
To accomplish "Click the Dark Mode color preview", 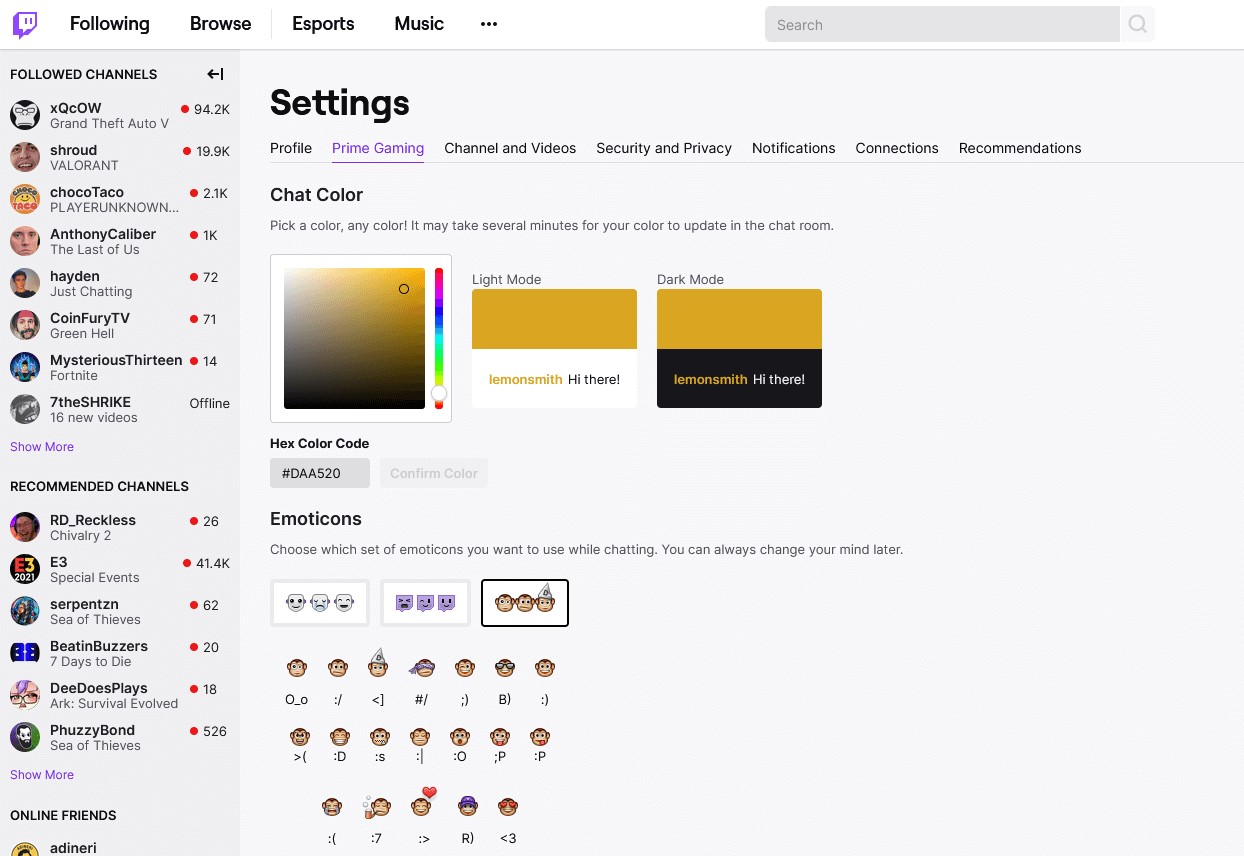I will tap(739, 348).
